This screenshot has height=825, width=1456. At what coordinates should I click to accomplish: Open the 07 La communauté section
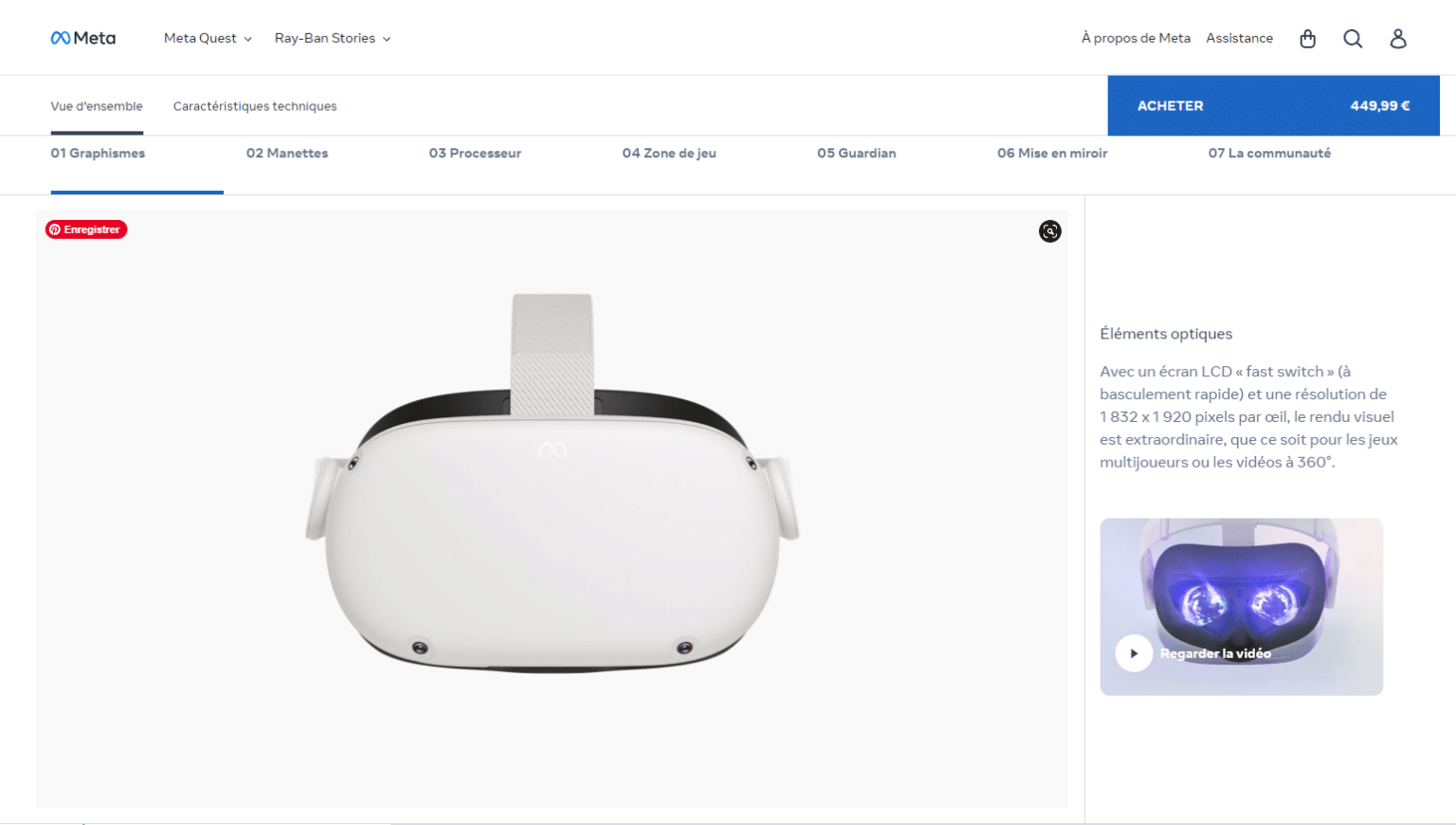click(x=1269, y=153)
